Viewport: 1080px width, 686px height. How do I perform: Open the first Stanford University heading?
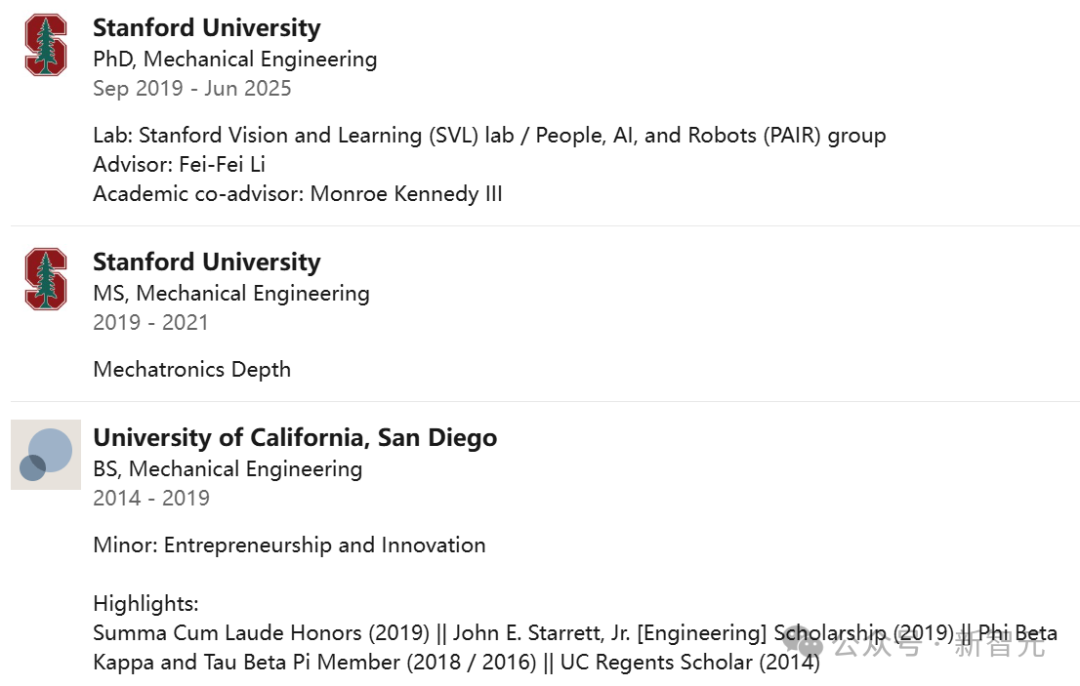coord(207,28)
